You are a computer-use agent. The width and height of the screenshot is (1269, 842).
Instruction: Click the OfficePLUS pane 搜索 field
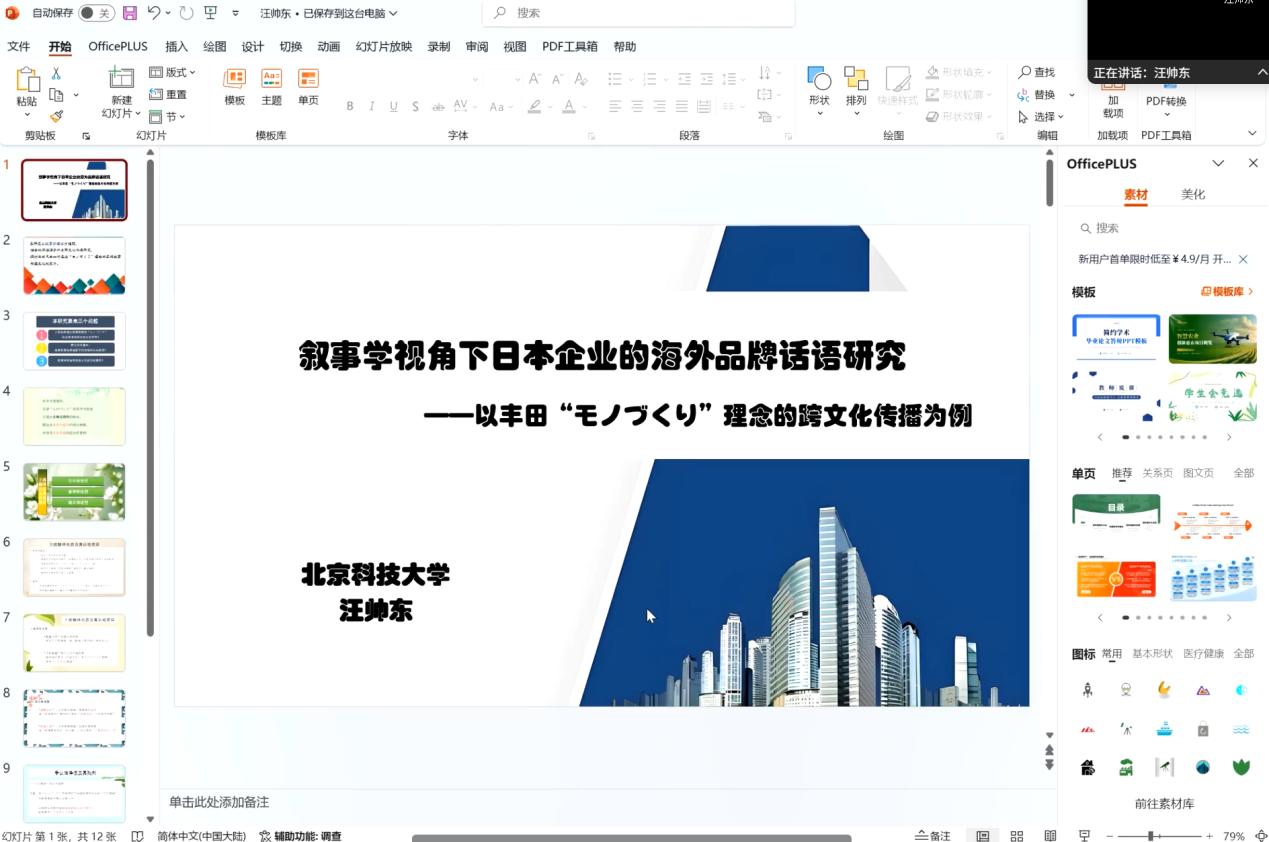(x=1162, y=228)
